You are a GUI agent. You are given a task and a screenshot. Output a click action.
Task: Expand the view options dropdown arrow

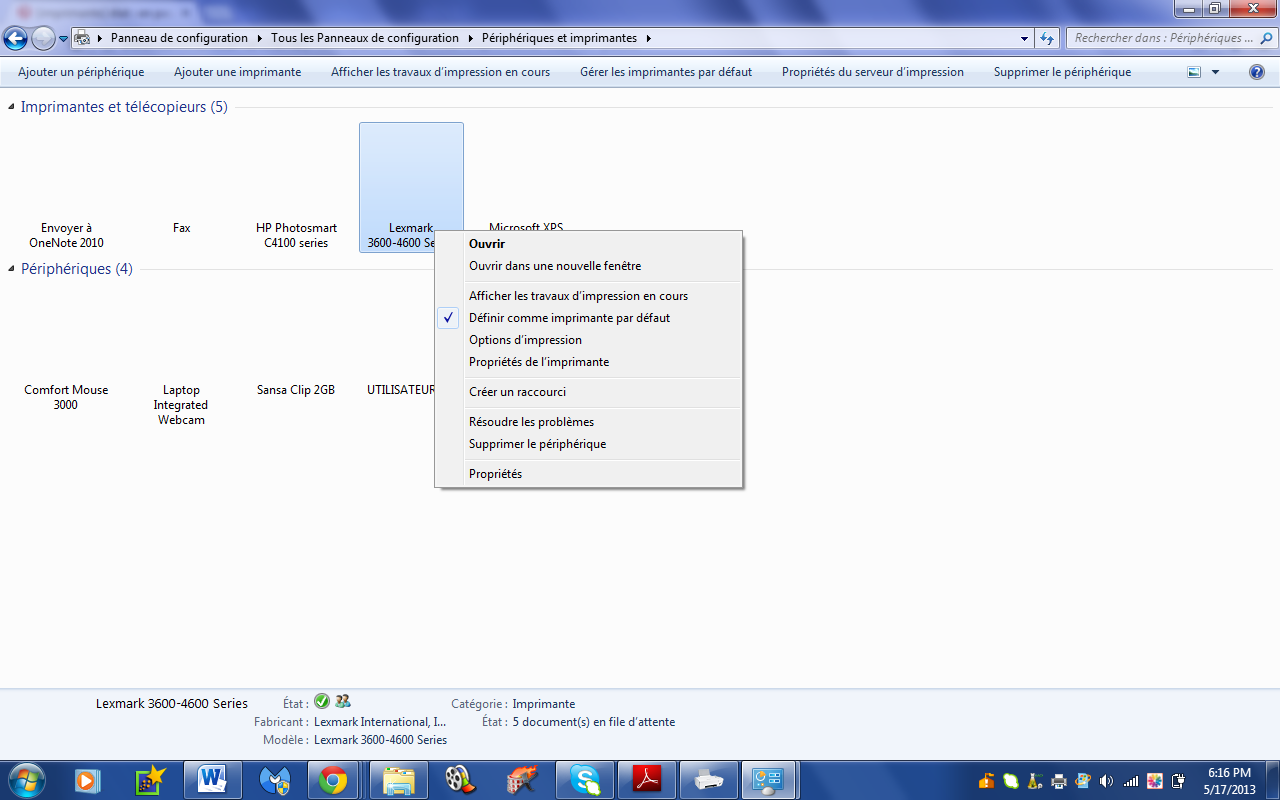click(1216, 72)
